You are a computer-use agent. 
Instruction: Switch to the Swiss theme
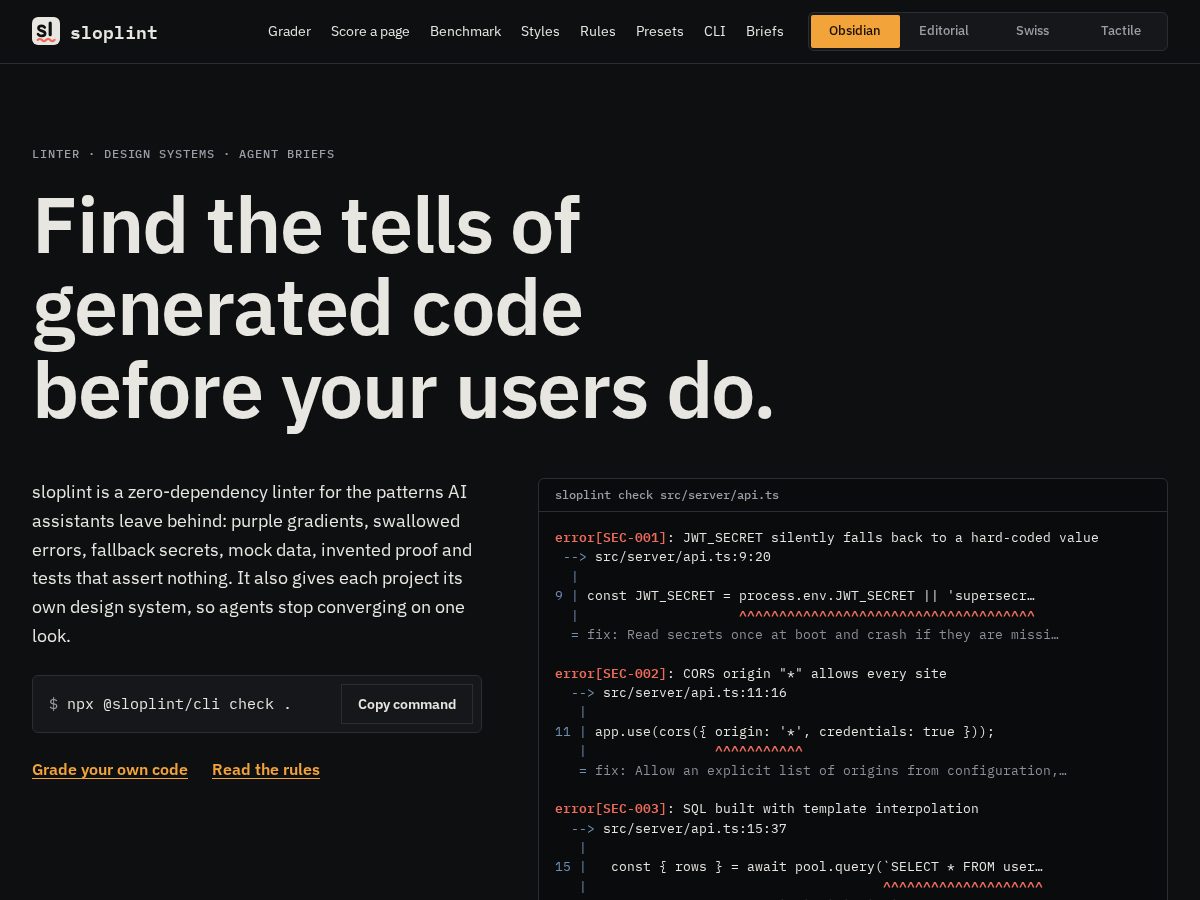(x=1032, y=31)
